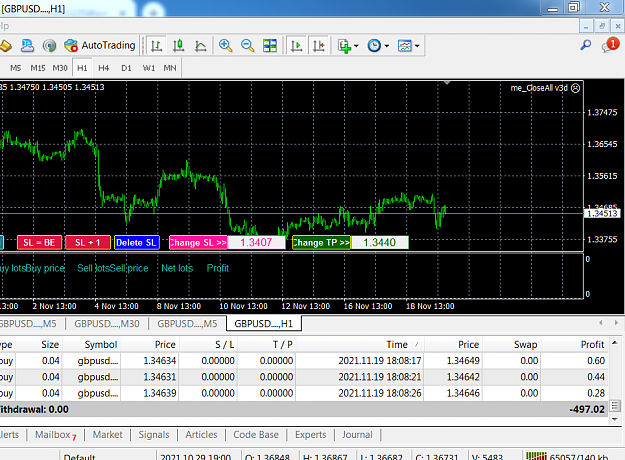Zoom out on the chart
This screenshot has height=460, width=625.
pos(248,46)
